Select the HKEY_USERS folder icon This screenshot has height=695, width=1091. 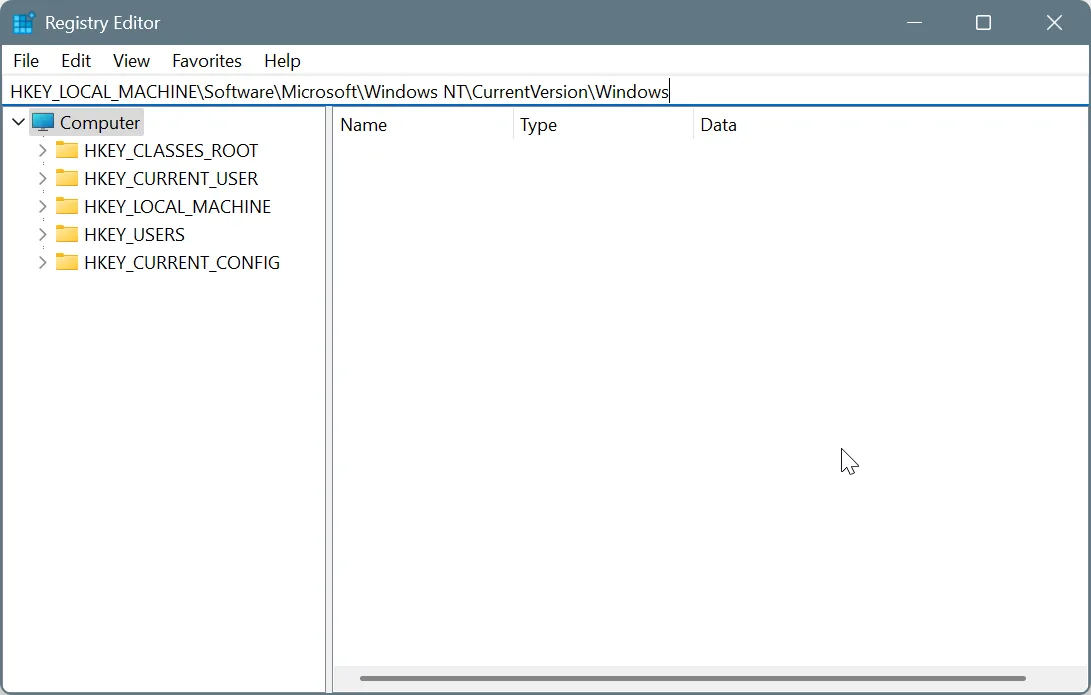pos(66,234)
